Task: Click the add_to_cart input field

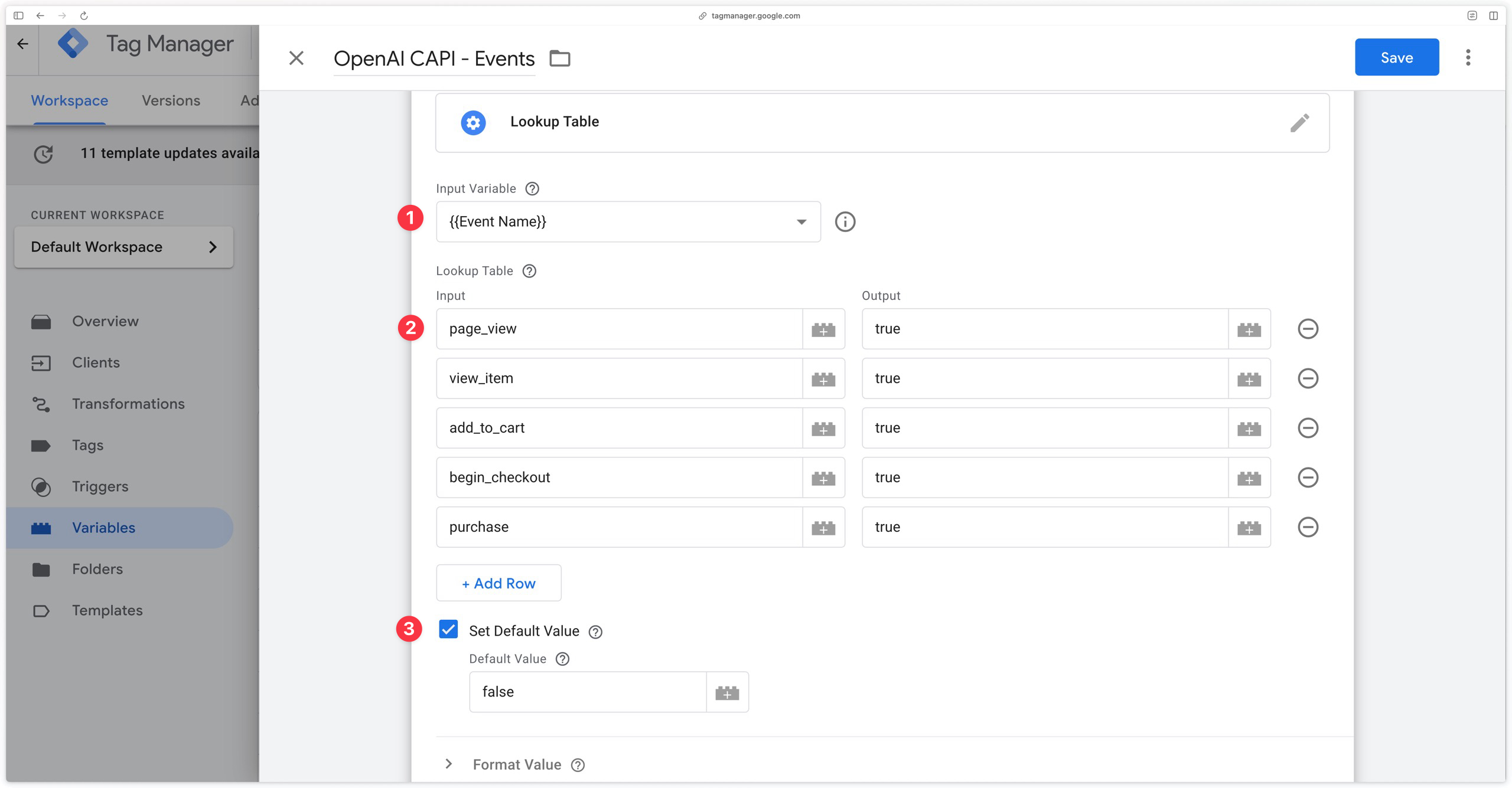Action: [620, 428]
